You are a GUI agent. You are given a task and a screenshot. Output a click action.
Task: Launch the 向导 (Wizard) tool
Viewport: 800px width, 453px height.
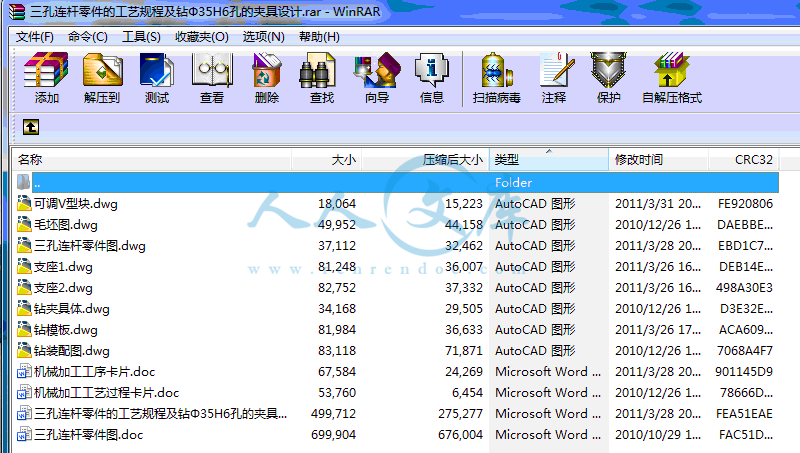(x=377, y=70)
